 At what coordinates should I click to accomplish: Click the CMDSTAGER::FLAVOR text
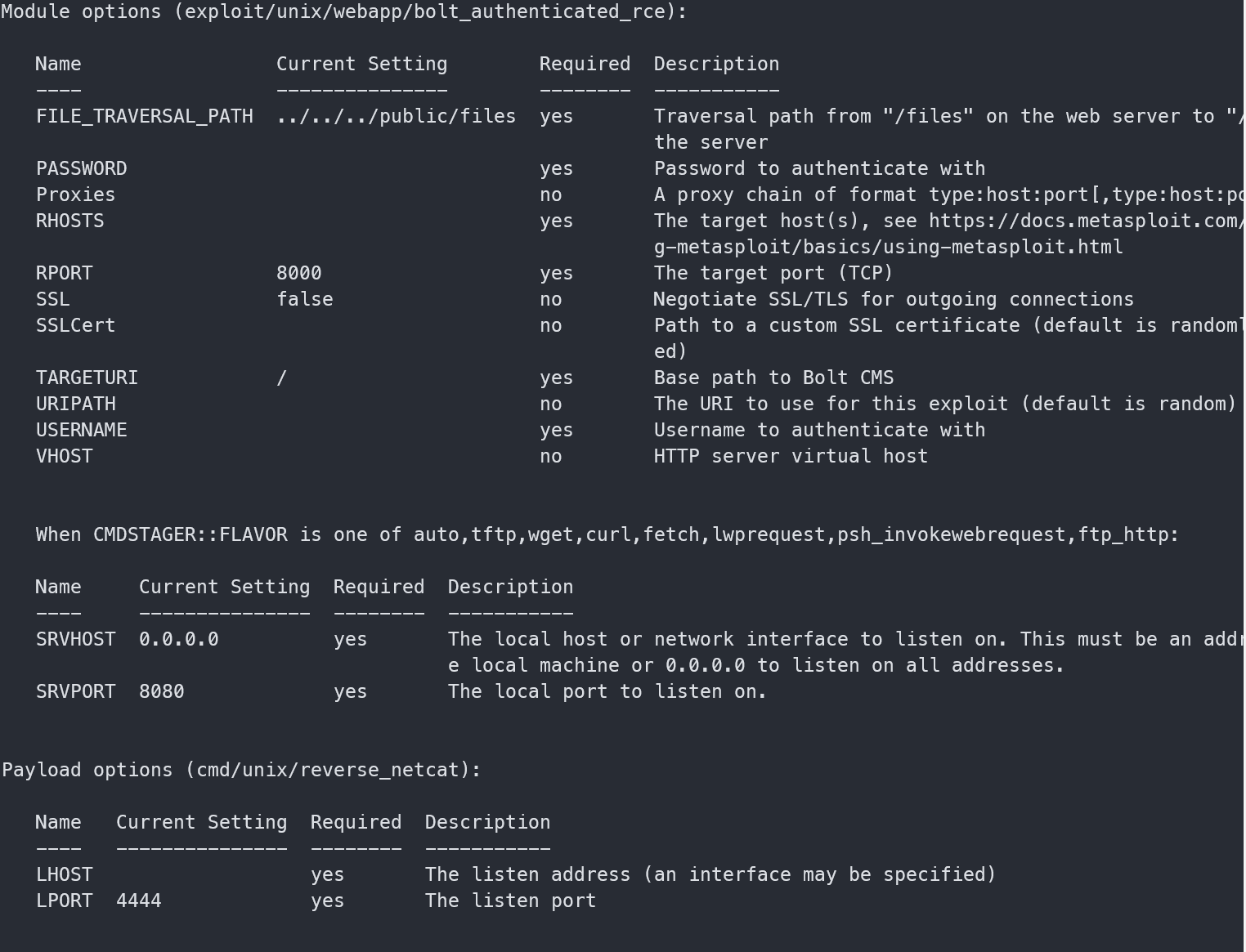coord(190,535)
